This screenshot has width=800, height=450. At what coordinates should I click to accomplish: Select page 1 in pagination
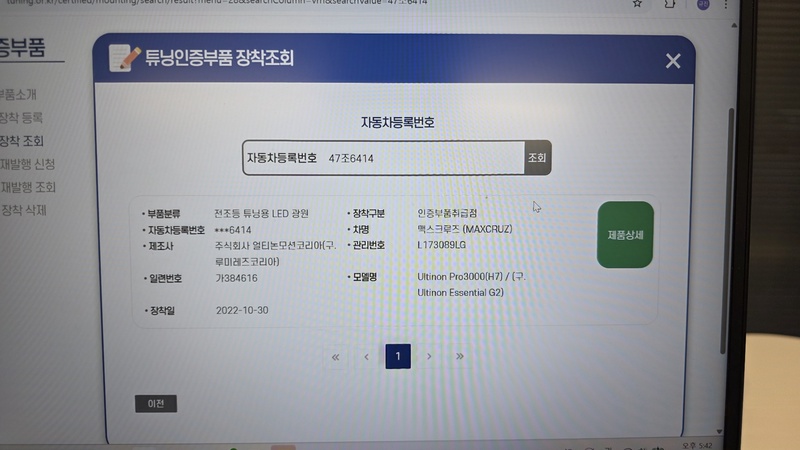click(398, 357)
